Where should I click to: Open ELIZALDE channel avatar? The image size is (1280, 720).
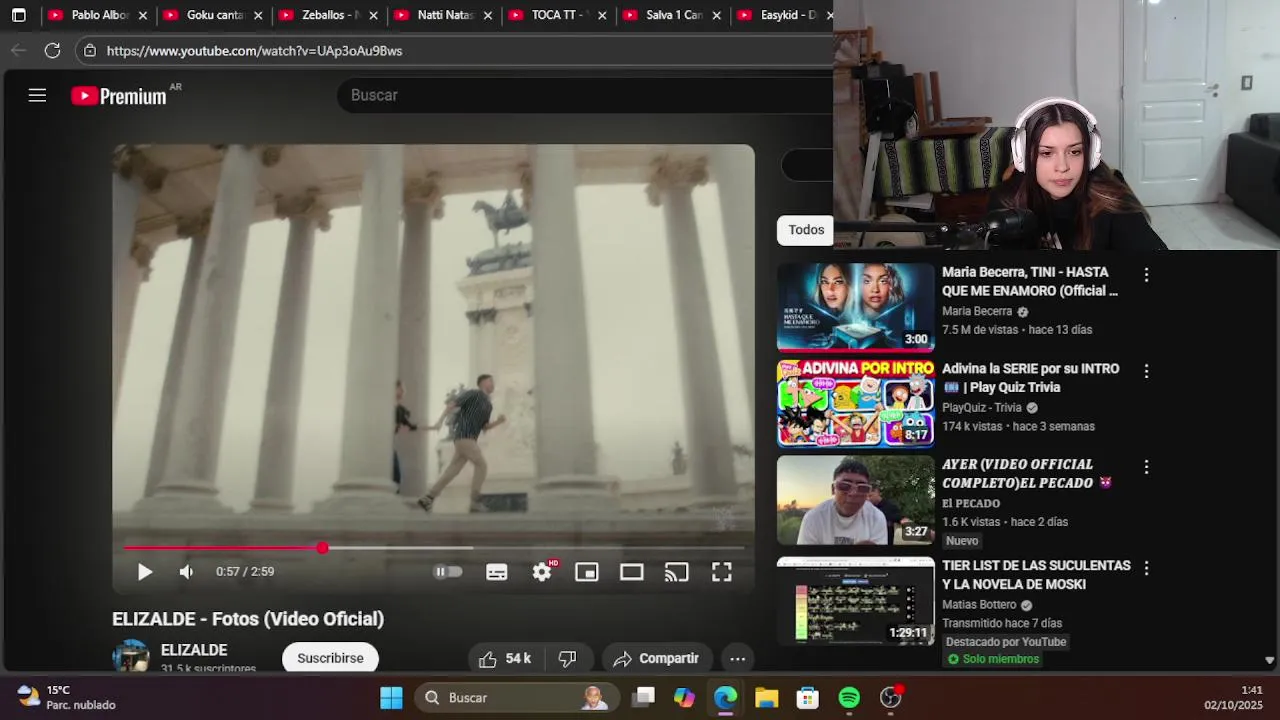pos(130,657)
